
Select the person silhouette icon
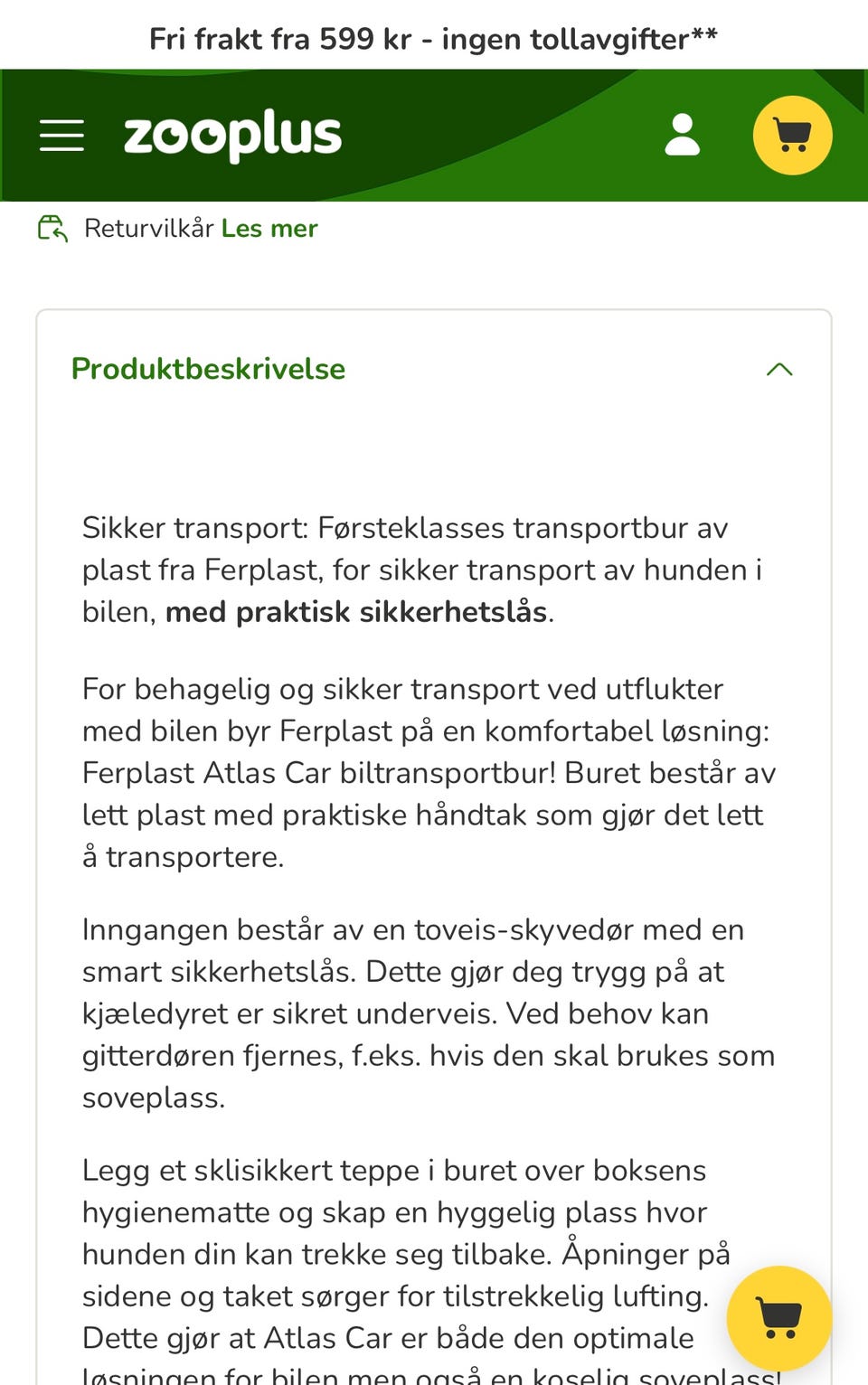(683, 135)
